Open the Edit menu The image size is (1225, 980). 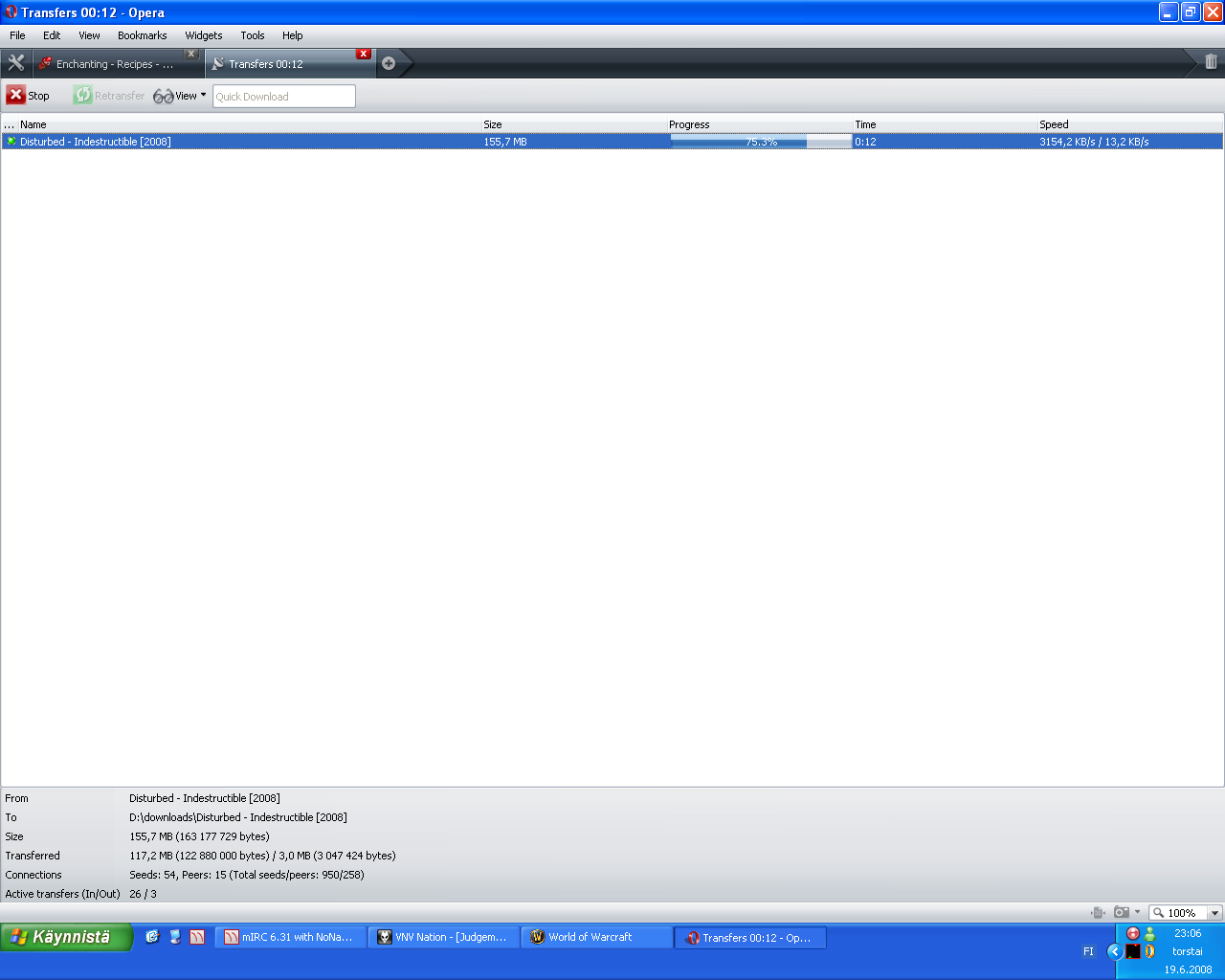coord(52,35)
